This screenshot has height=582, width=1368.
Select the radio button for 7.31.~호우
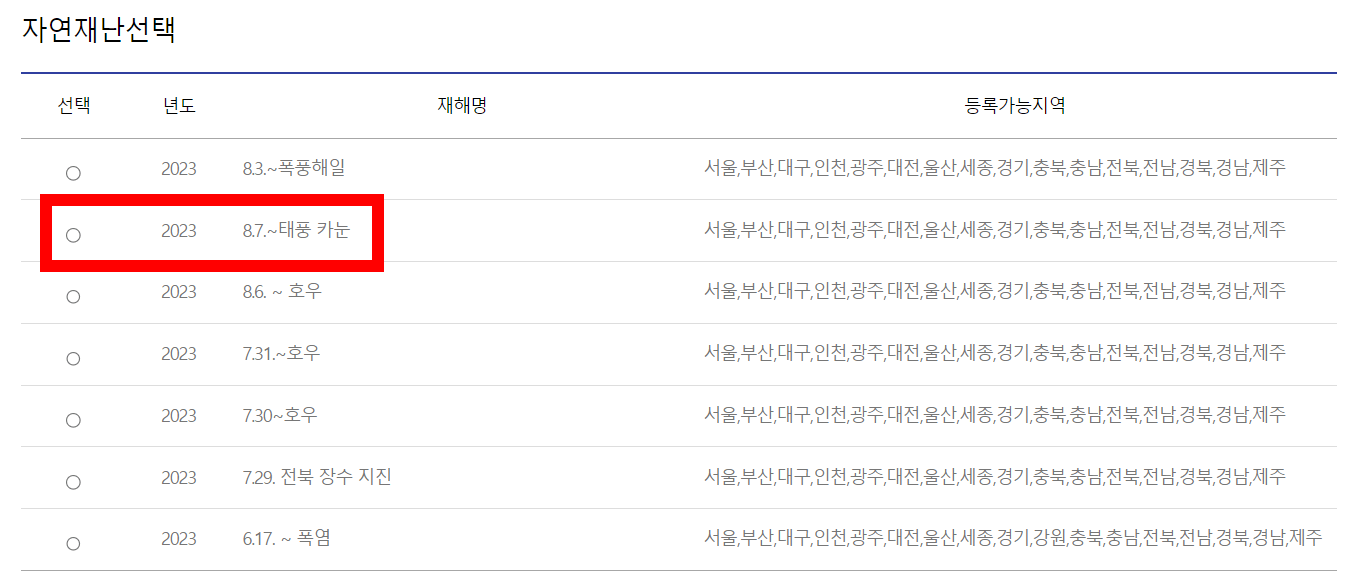pos(73,355)
